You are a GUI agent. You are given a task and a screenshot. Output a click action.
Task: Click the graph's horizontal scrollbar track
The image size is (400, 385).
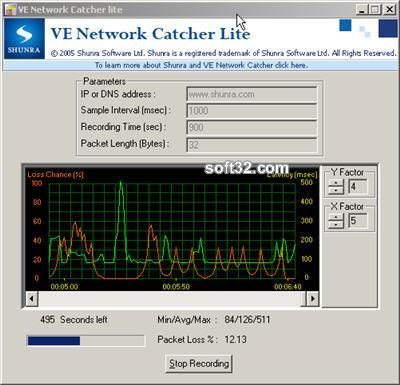pos(170,298)
